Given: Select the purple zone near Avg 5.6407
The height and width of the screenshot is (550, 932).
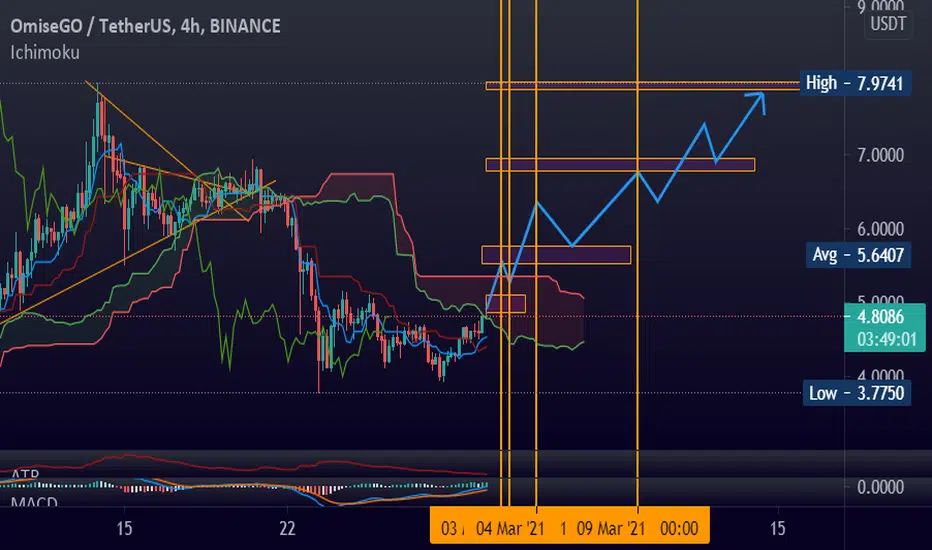Looking at the screenshot, I should coord(556,255).
